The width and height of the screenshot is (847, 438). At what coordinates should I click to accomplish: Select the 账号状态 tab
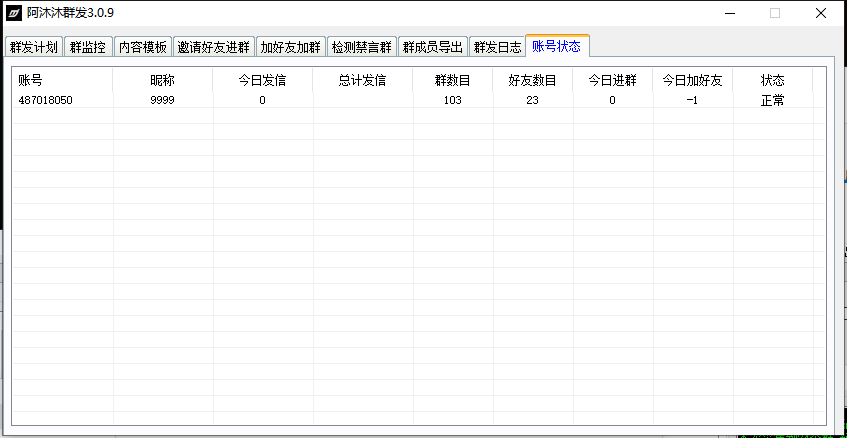click(x=557, y=46)
